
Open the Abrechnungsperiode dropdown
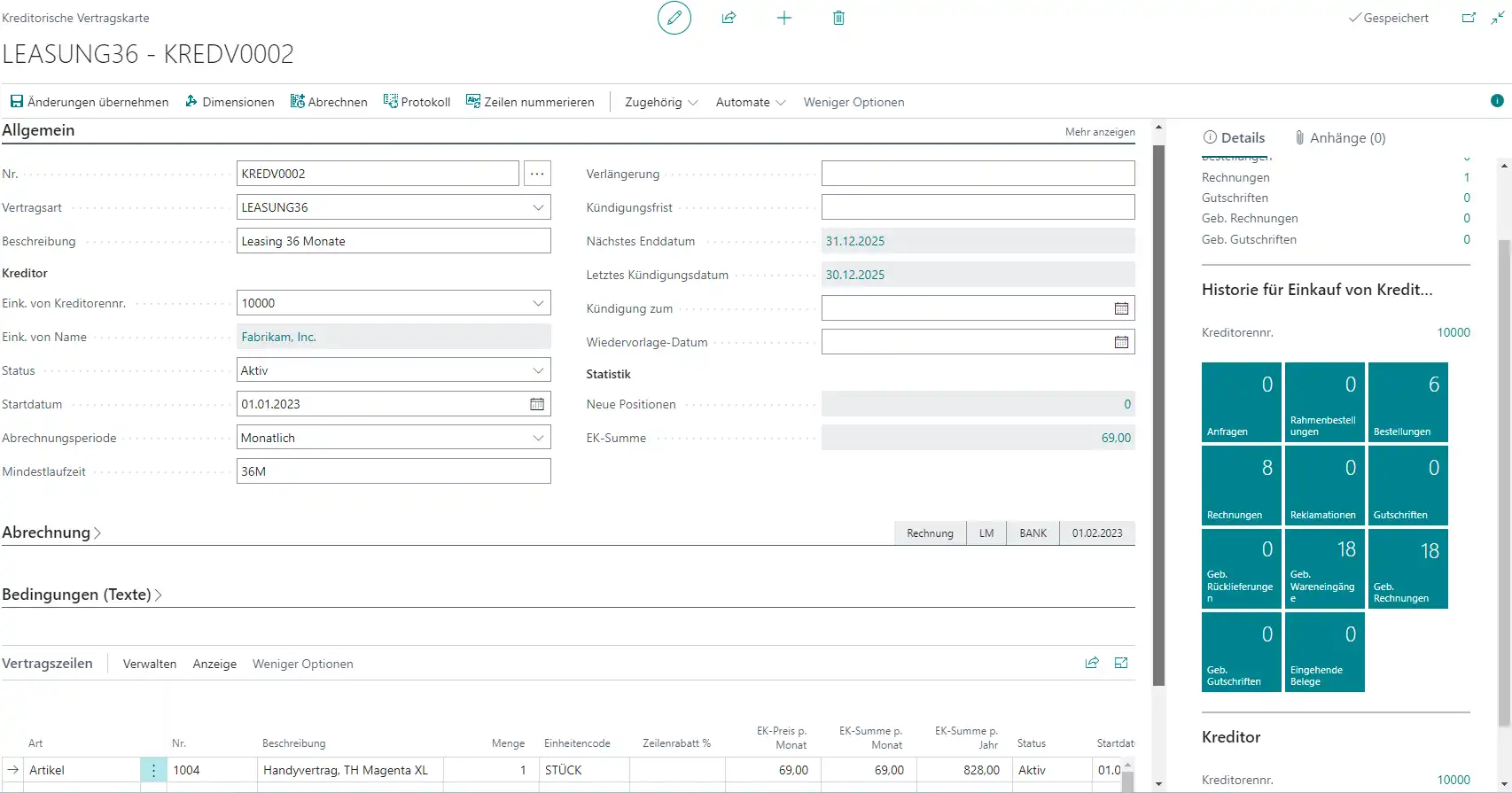point(537,438)
